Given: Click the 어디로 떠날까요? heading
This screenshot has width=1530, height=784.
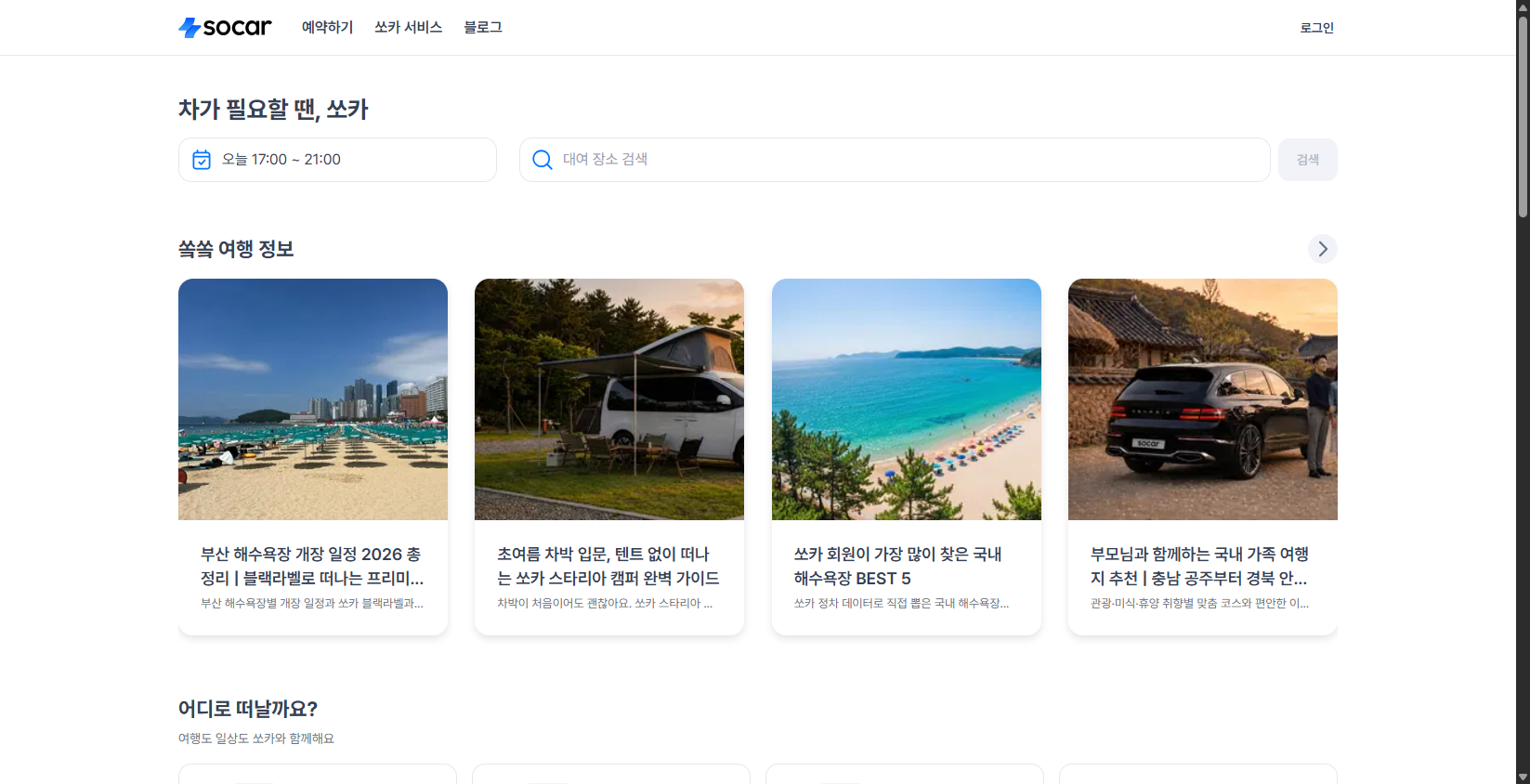Looking at the screenshot, I should (248, 709).
